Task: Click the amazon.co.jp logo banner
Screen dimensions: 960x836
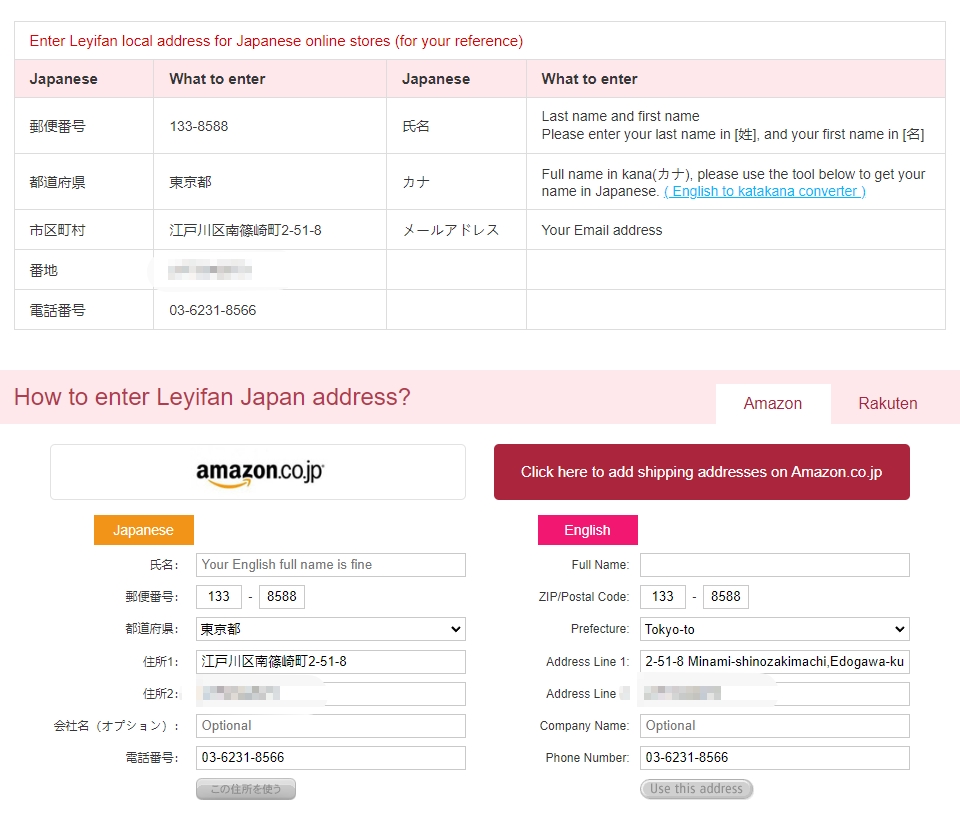Action: tap(258, 472)
